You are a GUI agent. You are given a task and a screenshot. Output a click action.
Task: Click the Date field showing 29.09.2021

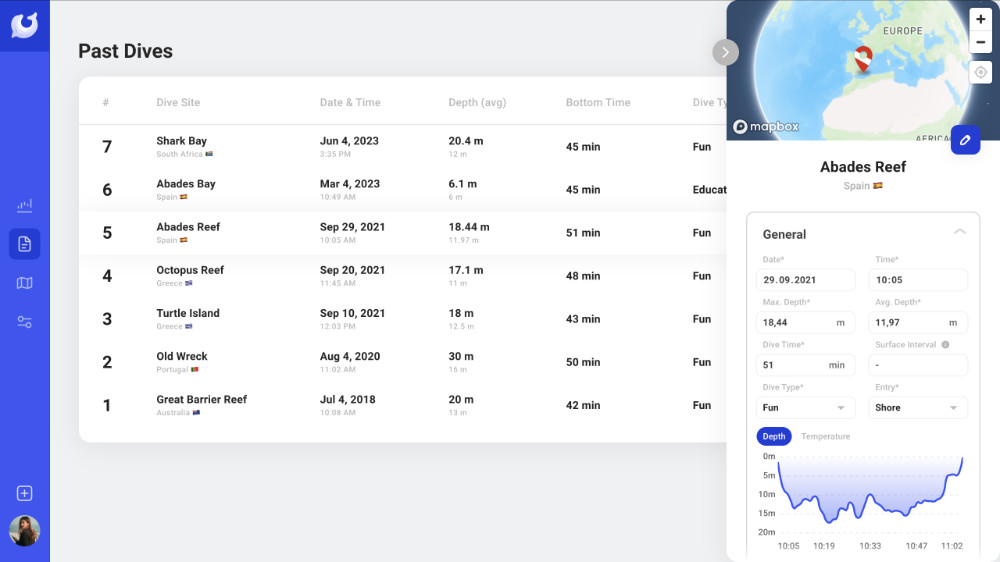pyautogui.click(x=806, y=280)
